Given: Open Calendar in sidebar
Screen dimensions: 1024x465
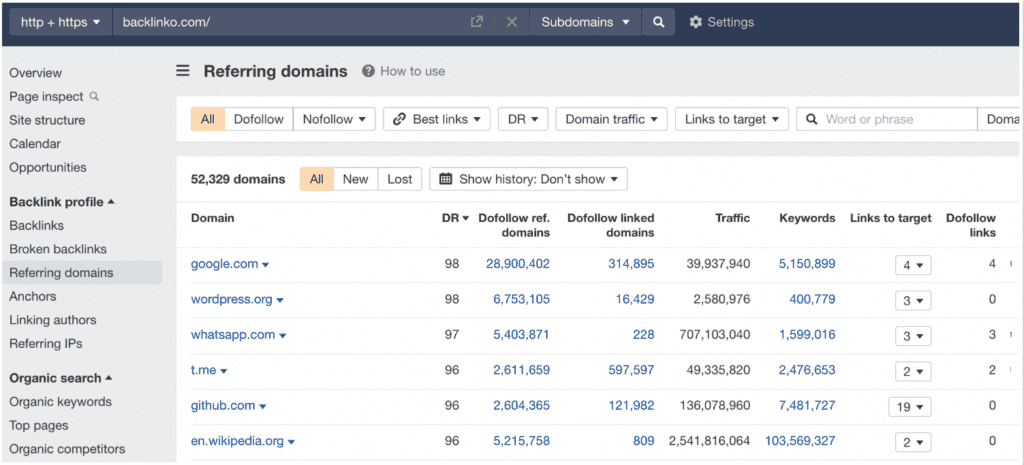Looking at the screenshot, I should [35, 144].
